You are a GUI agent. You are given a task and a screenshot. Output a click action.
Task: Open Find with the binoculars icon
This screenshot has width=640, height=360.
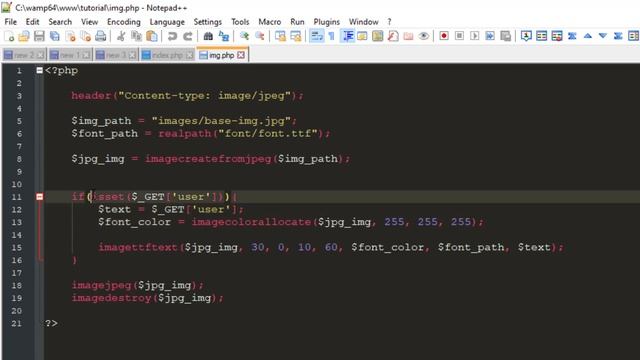point(208,36)
